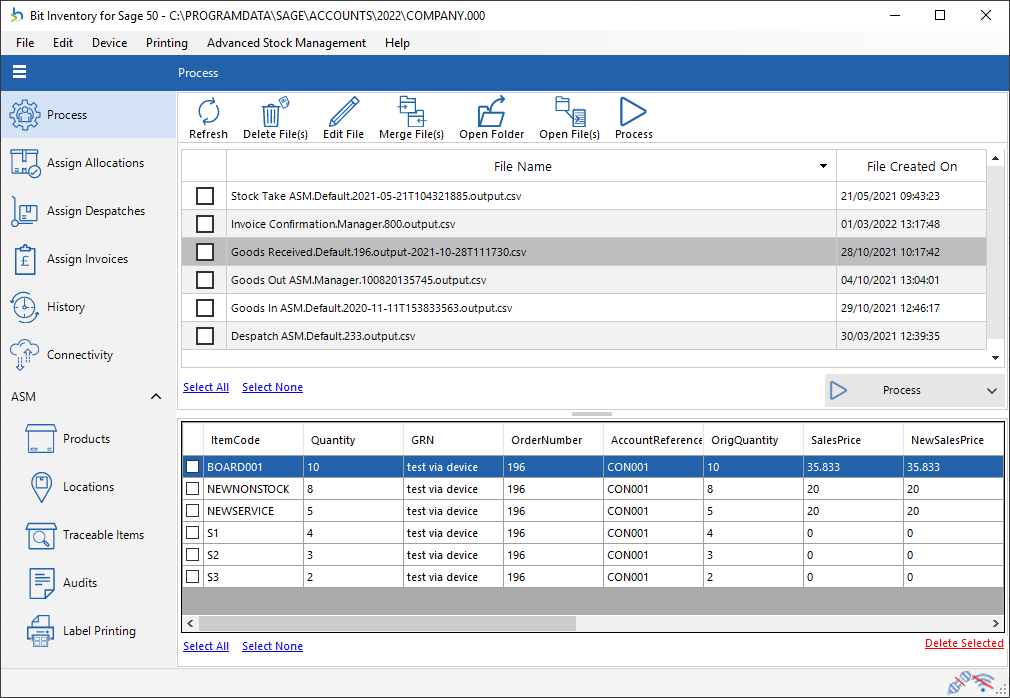The height and width of the screenshot is (698, 1010).
Task: Enable checkbox for BOARD001 item row
Action: [192, 467]
